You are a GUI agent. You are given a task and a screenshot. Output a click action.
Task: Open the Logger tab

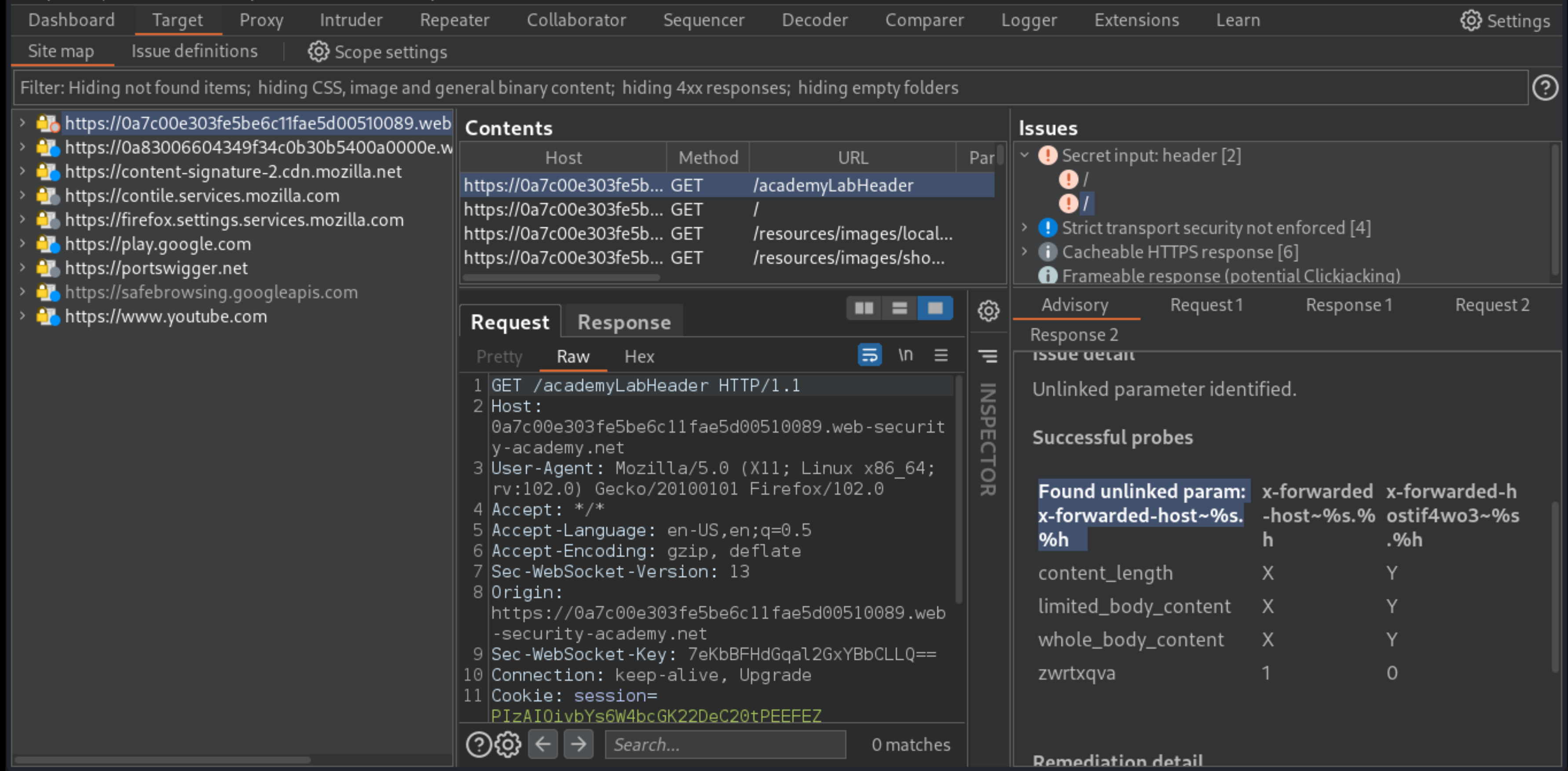click(1029, 20)
